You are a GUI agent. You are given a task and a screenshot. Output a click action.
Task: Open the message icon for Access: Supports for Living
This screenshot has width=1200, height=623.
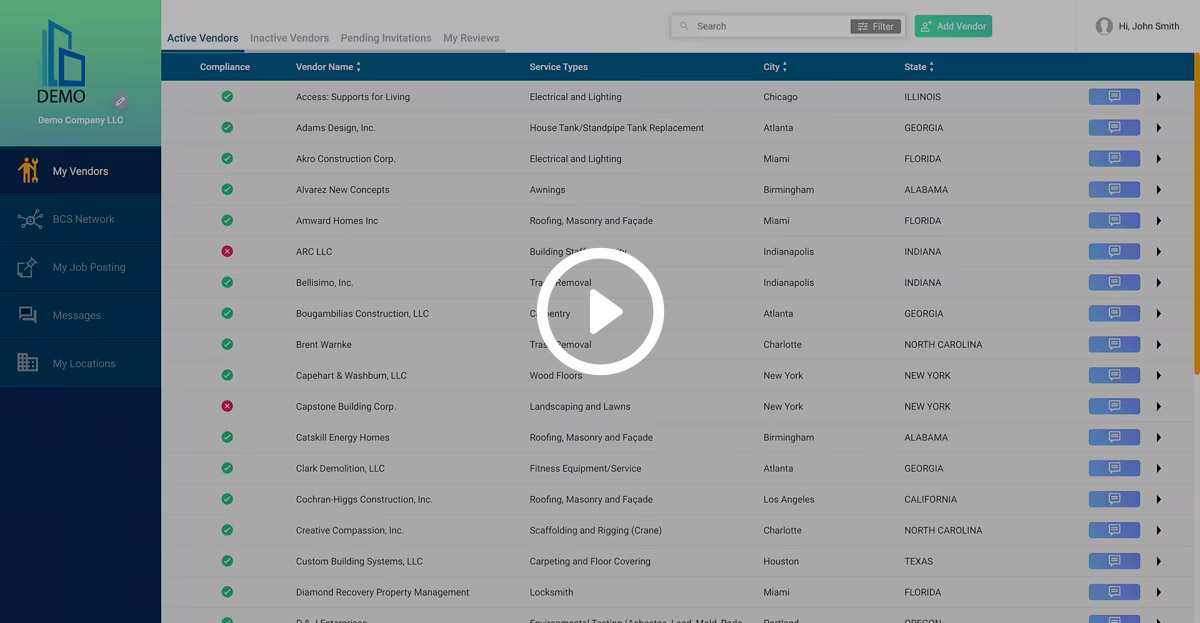click(1113, 96)
